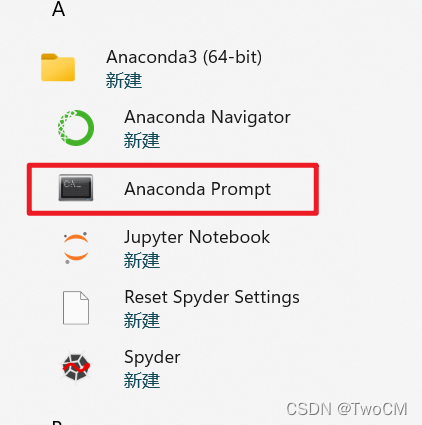The width and height of the screenshot is (422, 425).
Task: Click the CSDN @TwoCM watermark text
Action: [347, 409]
